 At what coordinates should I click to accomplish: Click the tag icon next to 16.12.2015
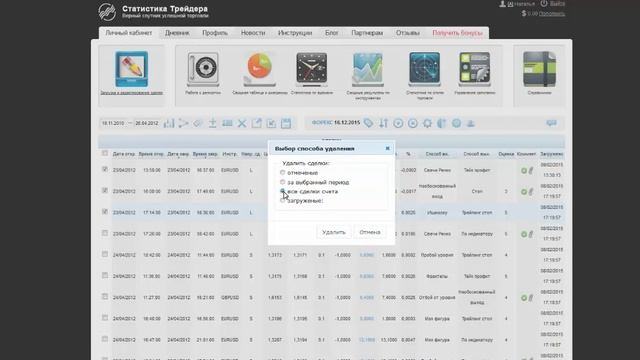(x=369, y=123)
